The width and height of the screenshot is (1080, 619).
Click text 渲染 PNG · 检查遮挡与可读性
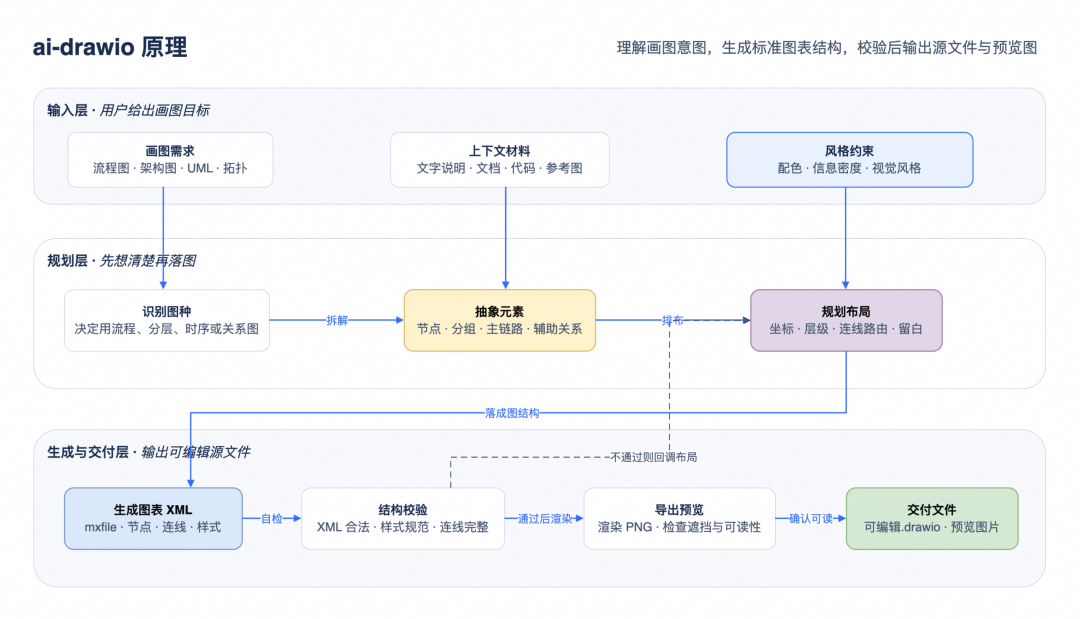[679, 527]
